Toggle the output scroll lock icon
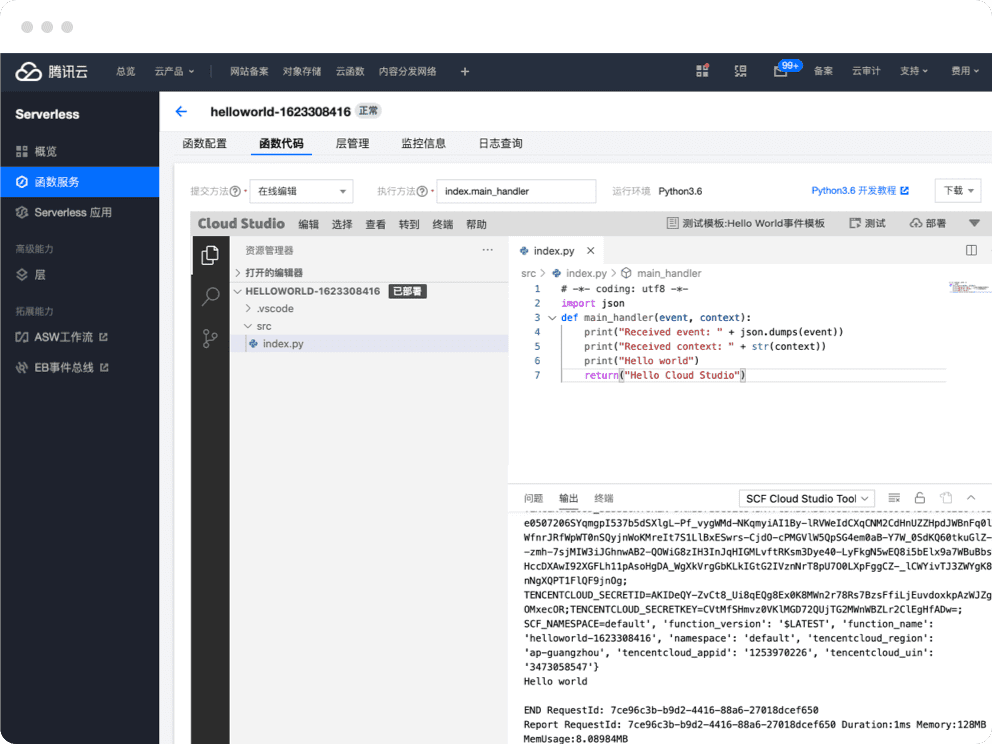 [x=920, y=498]
